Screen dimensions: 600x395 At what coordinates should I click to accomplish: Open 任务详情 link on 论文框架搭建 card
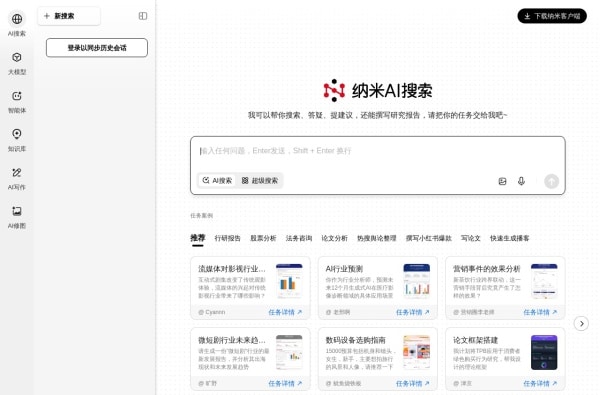pyautogui.click(x=540, y=383)
